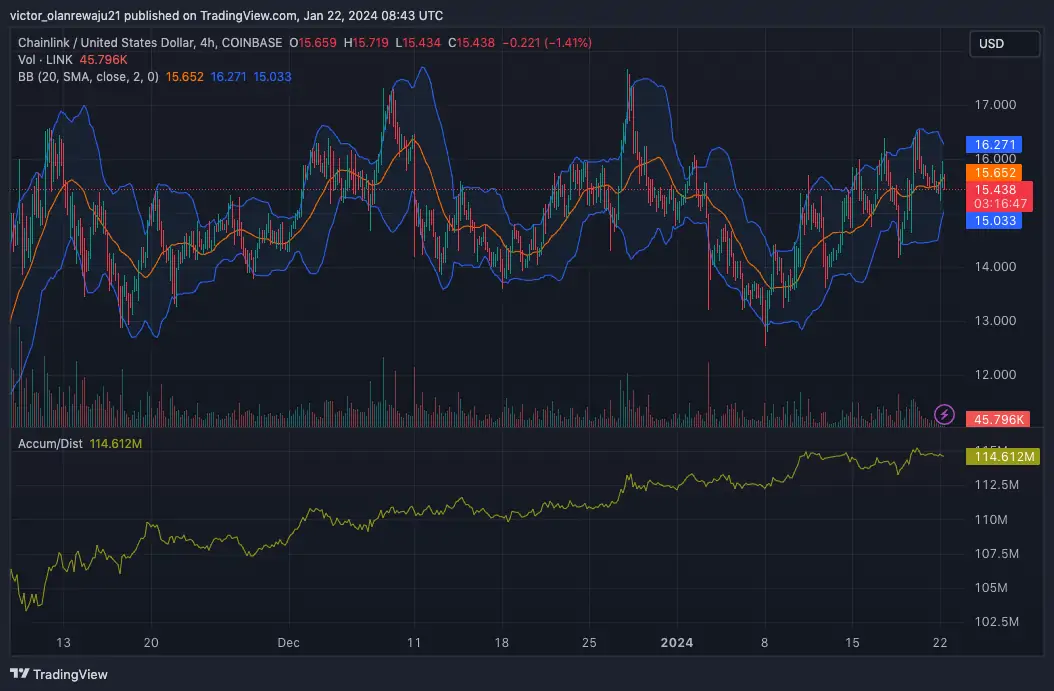The image size is (1054, 691).
Task: Select date 22 on the time axis
Action: point(940,643)
